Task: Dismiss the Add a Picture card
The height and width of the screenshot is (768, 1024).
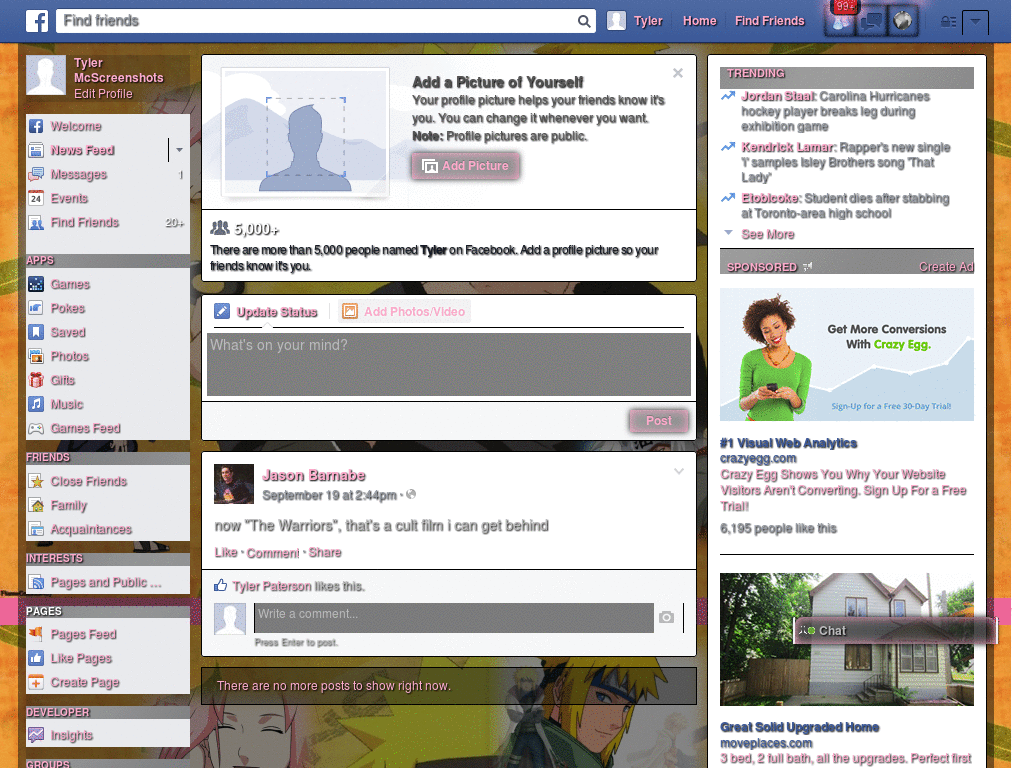Action: [x=678, y=73]
